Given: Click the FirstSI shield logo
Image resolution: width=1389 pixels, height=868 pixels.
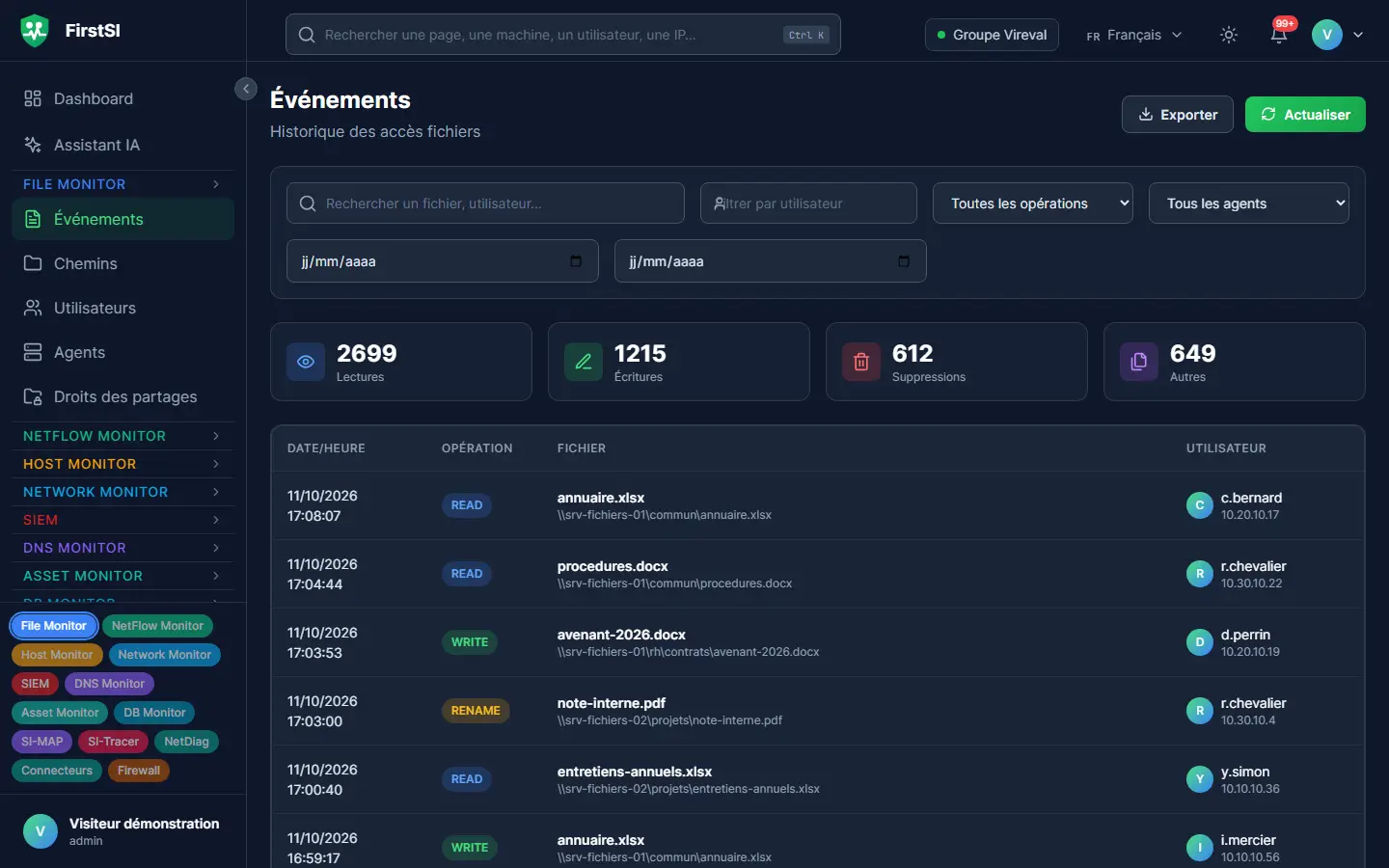Looking at the screenshot, I should 35,31.
